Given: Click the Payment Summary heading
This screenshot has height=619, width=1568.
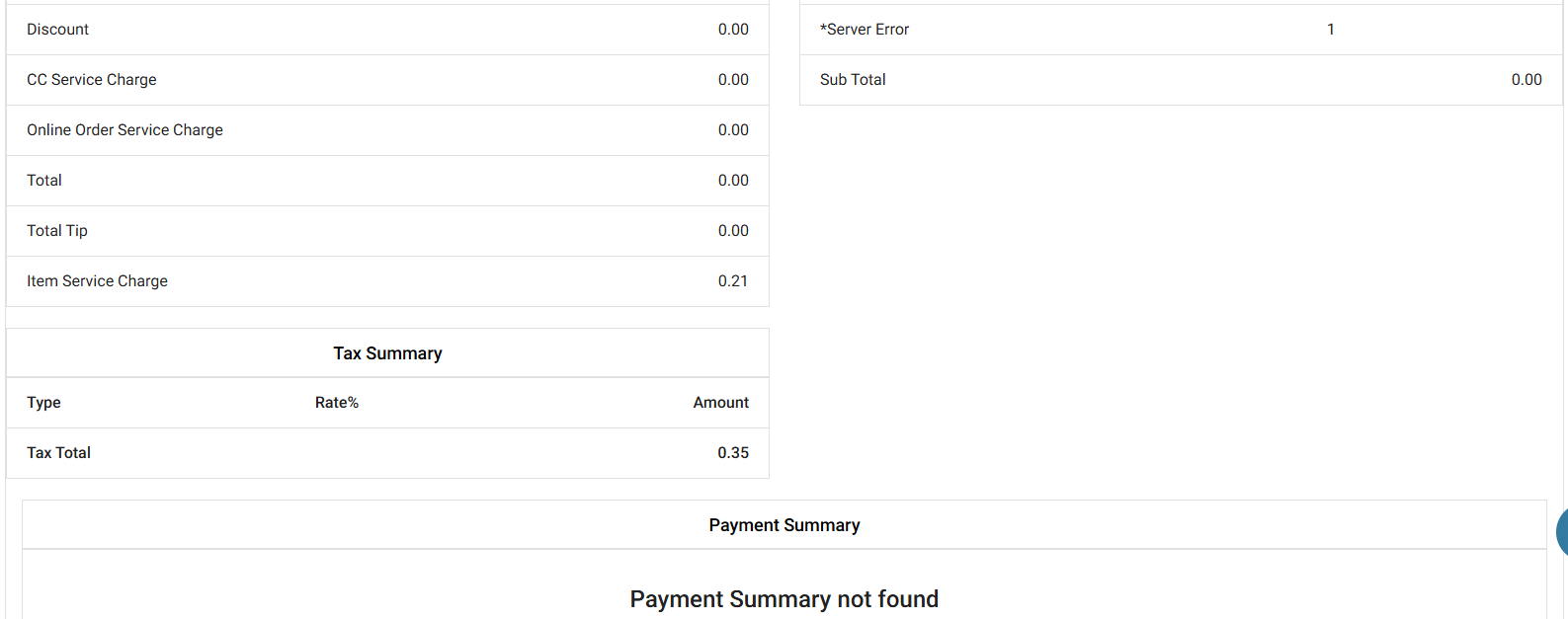Looking at the screenshot, I should pyautogui.click(x=784, y=525).
